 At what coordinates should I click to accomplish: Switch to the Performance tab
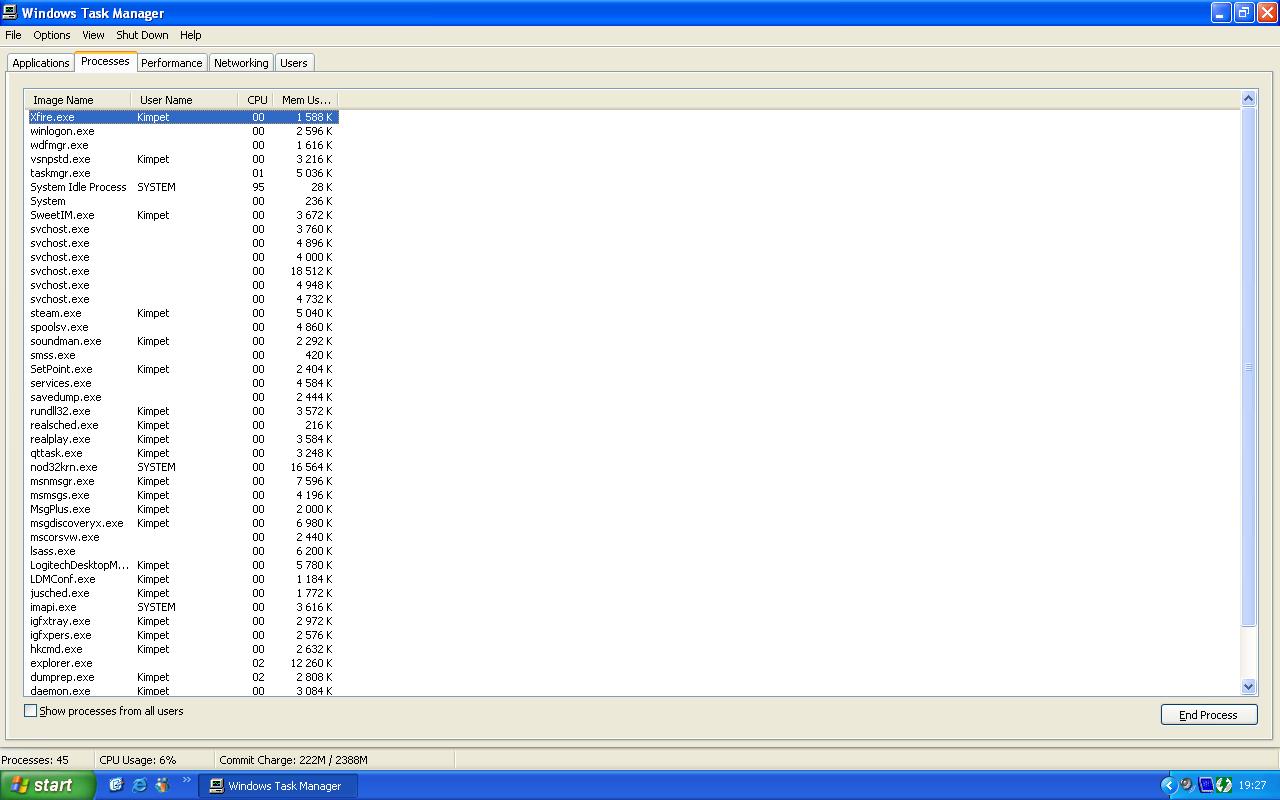pos(171,63)
